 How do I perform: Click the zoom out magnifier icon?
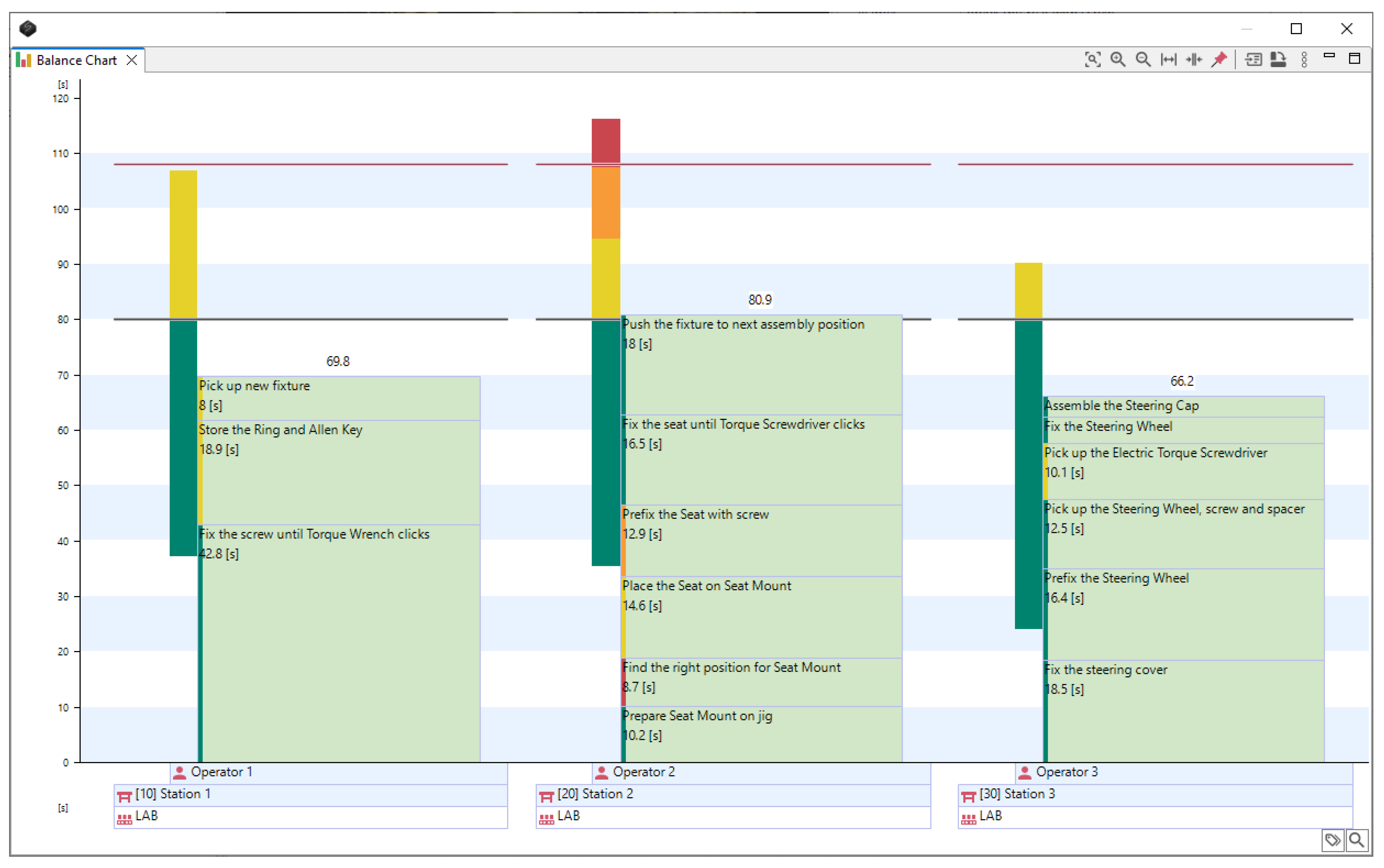(x=1143, y=59)
